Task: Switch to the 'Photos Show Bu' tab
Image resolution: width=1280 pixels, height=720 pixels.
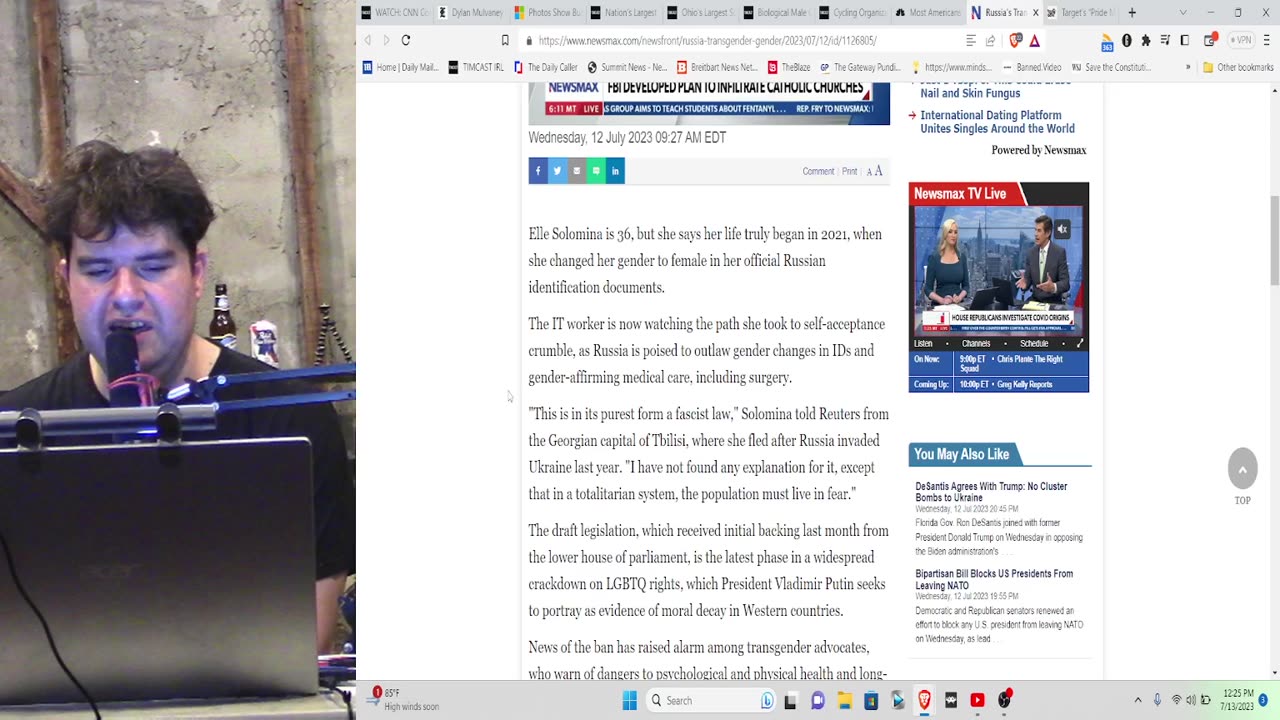Action: point(547,12)
